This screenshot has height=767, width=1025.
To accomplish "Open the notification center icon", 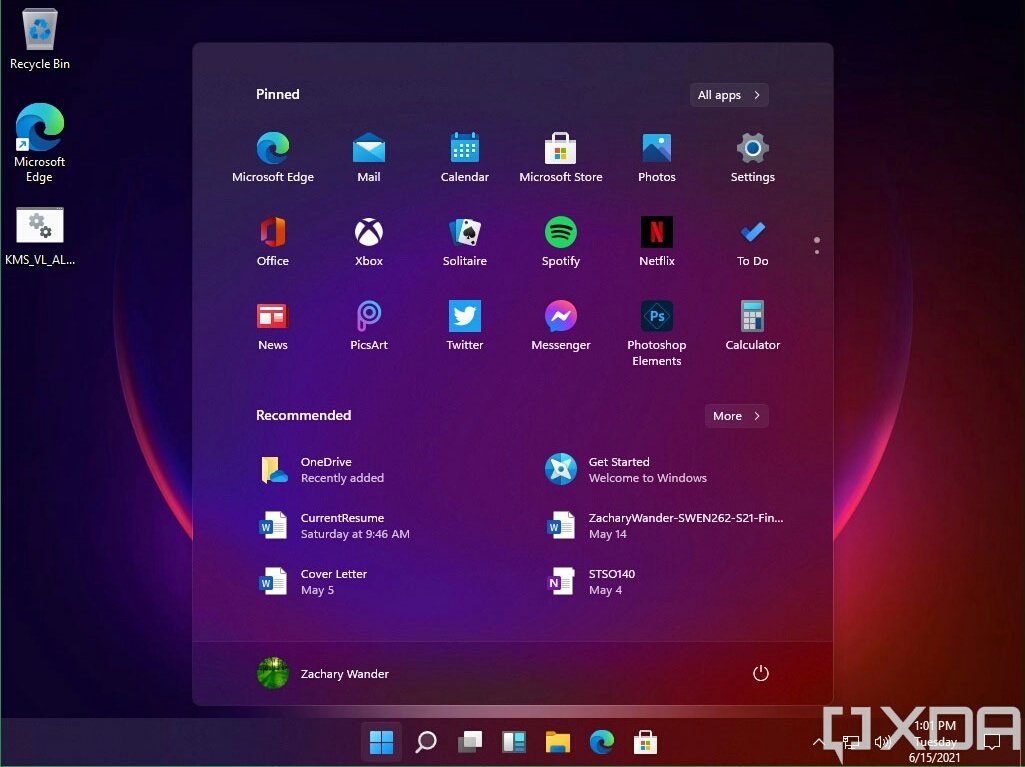I will [992, 742].
